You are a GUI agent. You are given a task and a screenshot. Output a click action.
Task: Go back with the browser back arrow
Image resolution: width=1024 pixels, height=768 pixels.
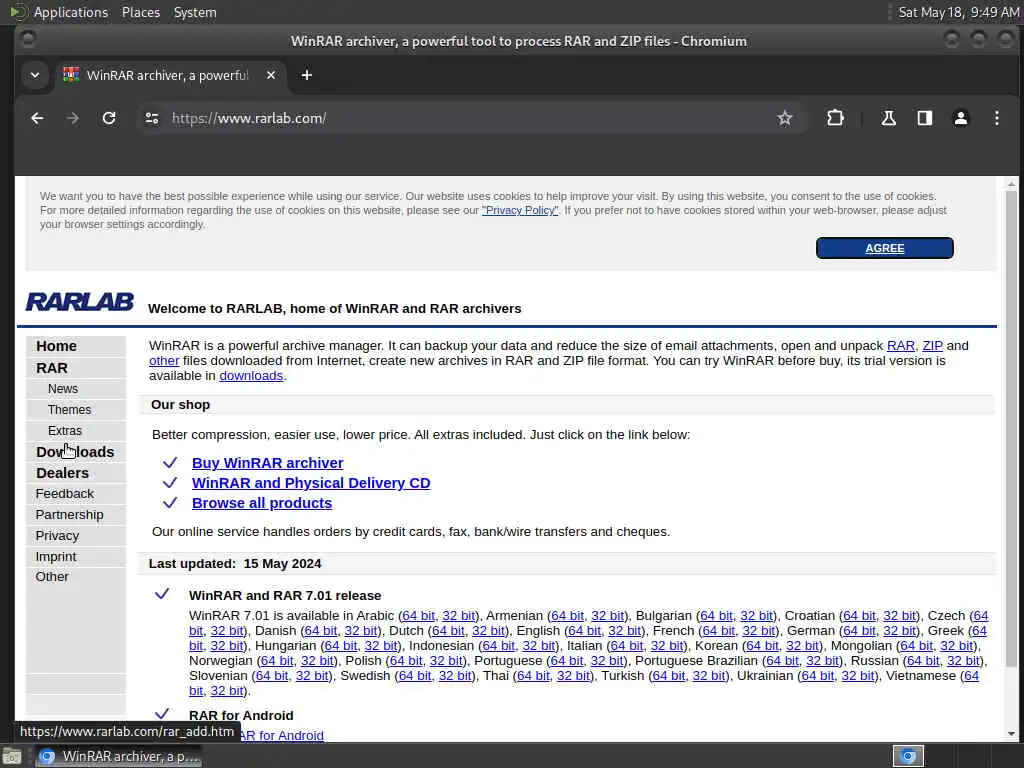(x=37, y=118)
